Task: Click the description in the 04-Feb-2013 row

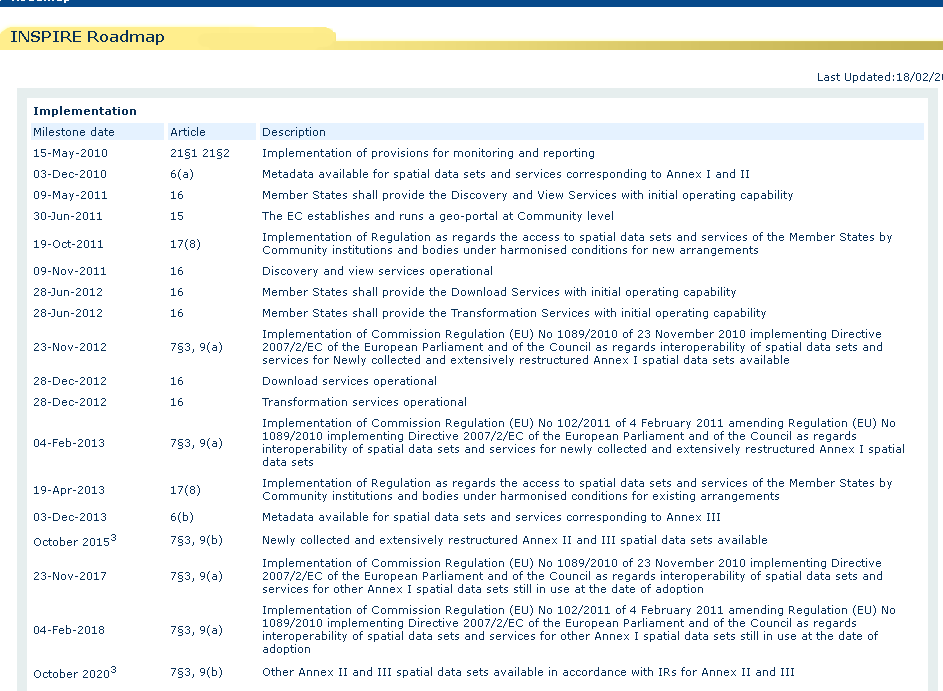Action: 583,443
